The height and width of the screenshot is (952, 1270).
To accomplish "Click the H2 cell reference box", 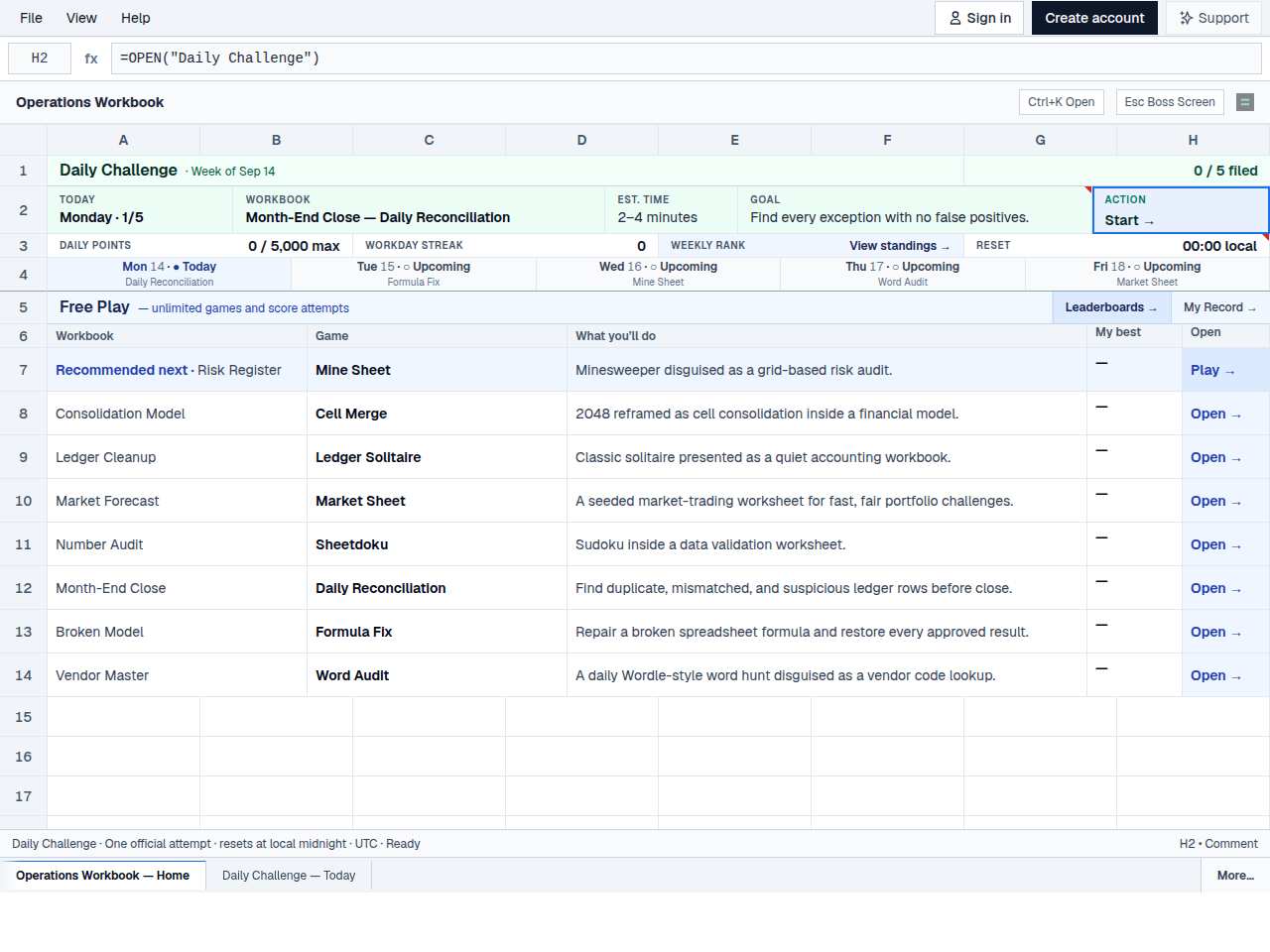I will click(x=40, y=59).
